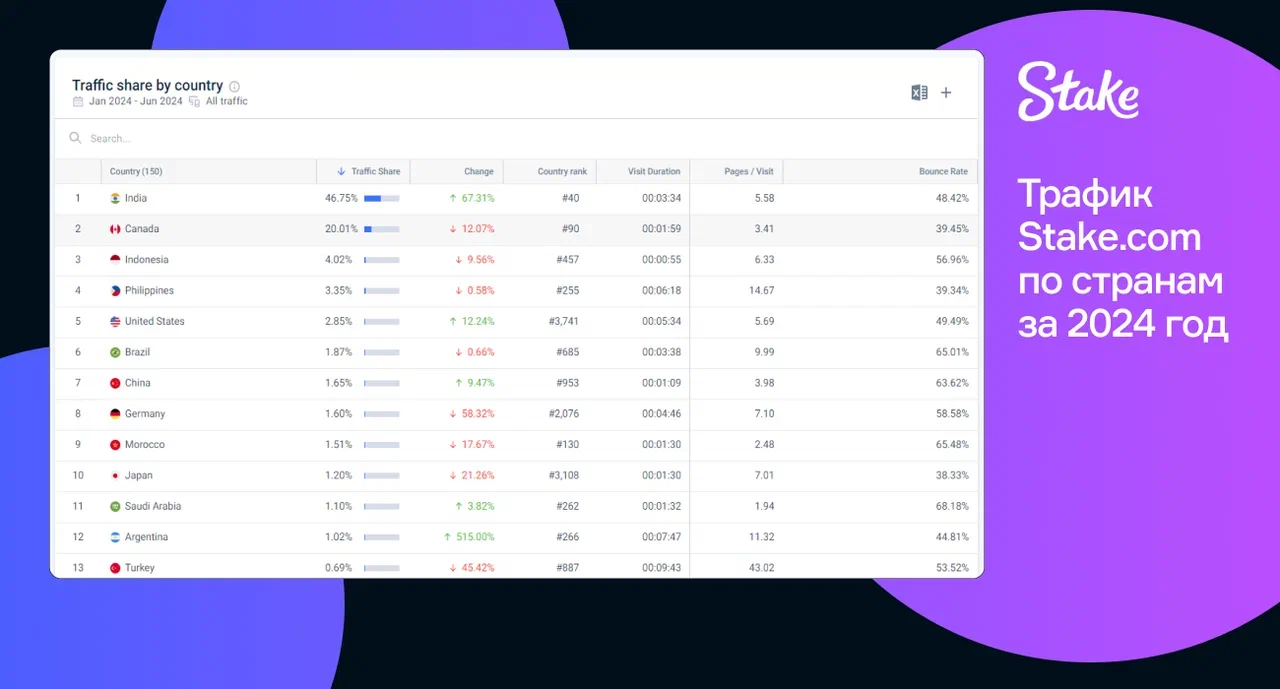Click Canada's 20.01% traffic share value
Viewport: 1280px width, 689px height.
coord(341,229)
